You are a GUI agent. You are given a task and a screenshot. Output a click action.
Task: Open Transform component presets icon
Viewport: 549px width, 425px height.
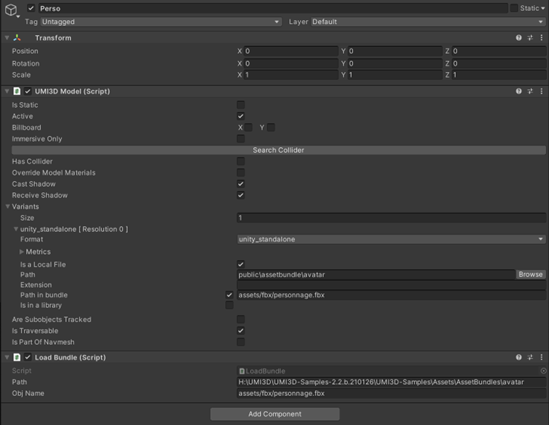(530, 38)
